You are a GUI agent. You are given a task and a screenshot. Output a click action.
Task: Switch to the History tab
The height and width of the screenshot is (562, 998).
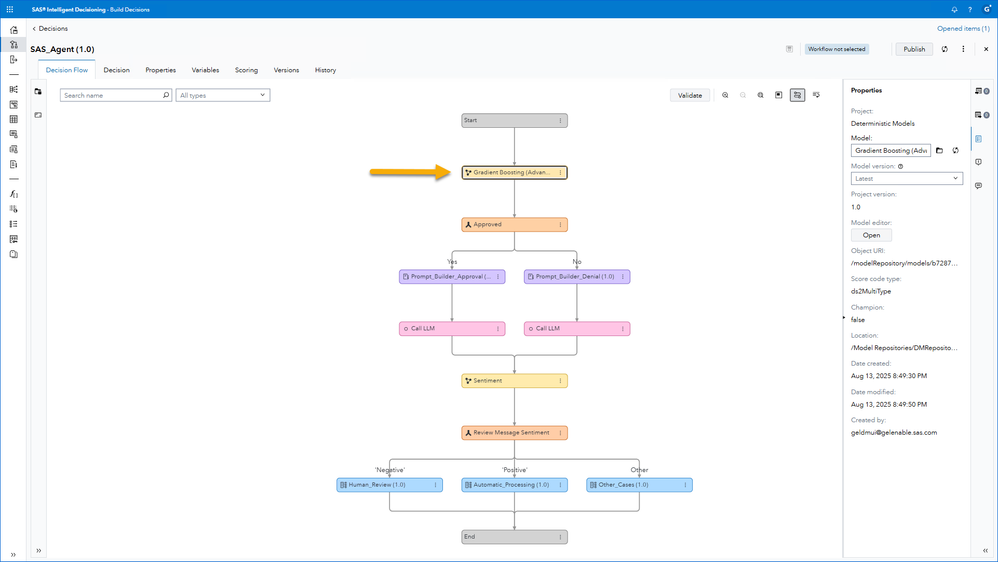(x=325, y=70)
